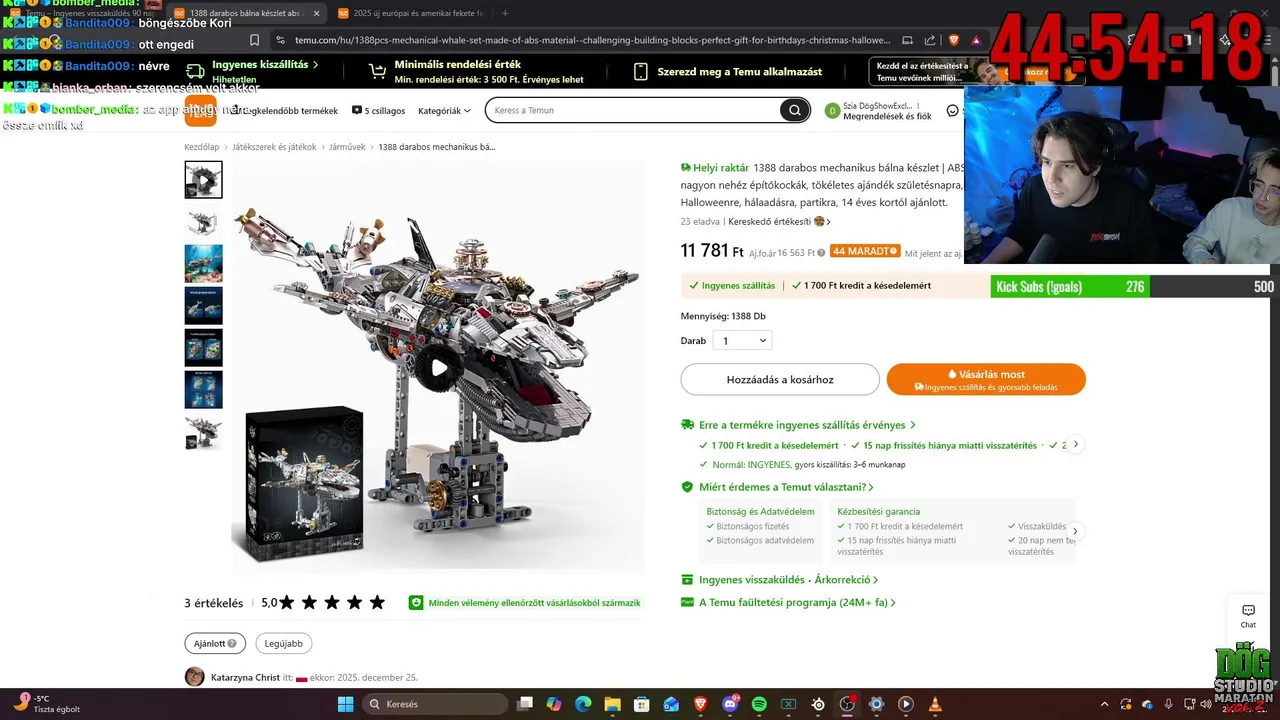This screenshot has height=720, width=1280.
Task: Click the '3 értékelés' review count
Action: (214, 603)
